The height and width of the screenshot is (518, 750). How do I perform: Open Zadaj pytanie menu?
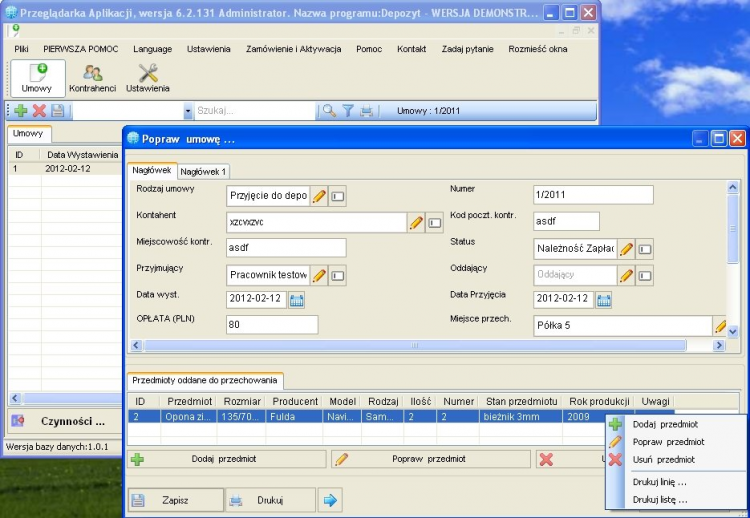coord(467,49)
